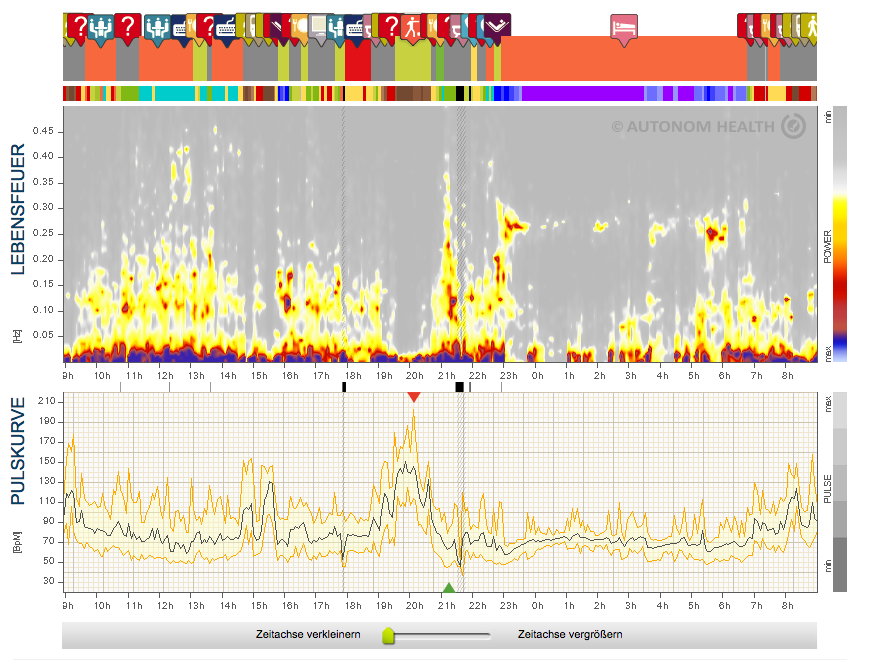Click the LEBENSFEUER chart title
The height and width of the screenshot is (663, 875).
(x=18, y=209)
